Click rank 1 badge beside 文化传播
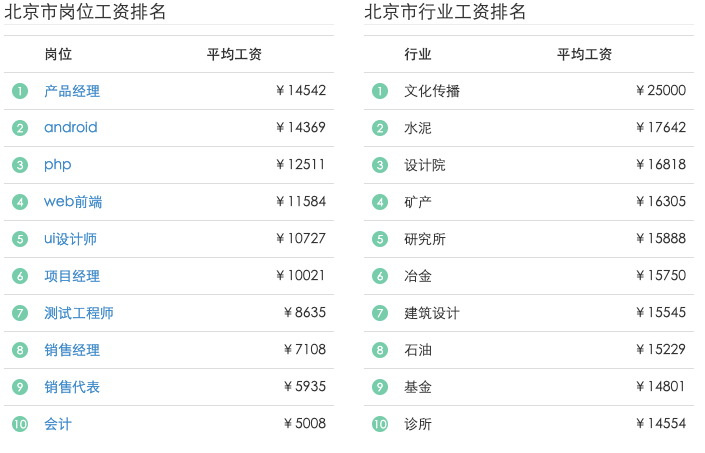Viewport: 705px width, 453px height. 380,91
